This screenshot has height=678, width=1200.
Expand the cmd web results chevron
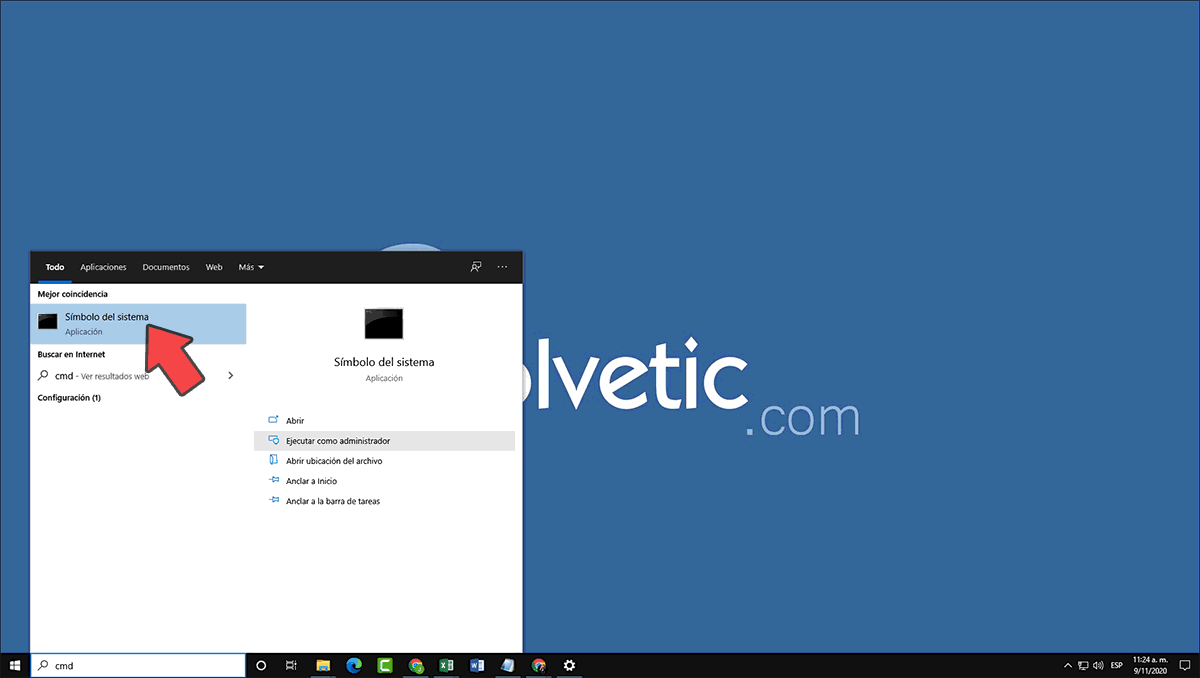click(x=230, y=376)
